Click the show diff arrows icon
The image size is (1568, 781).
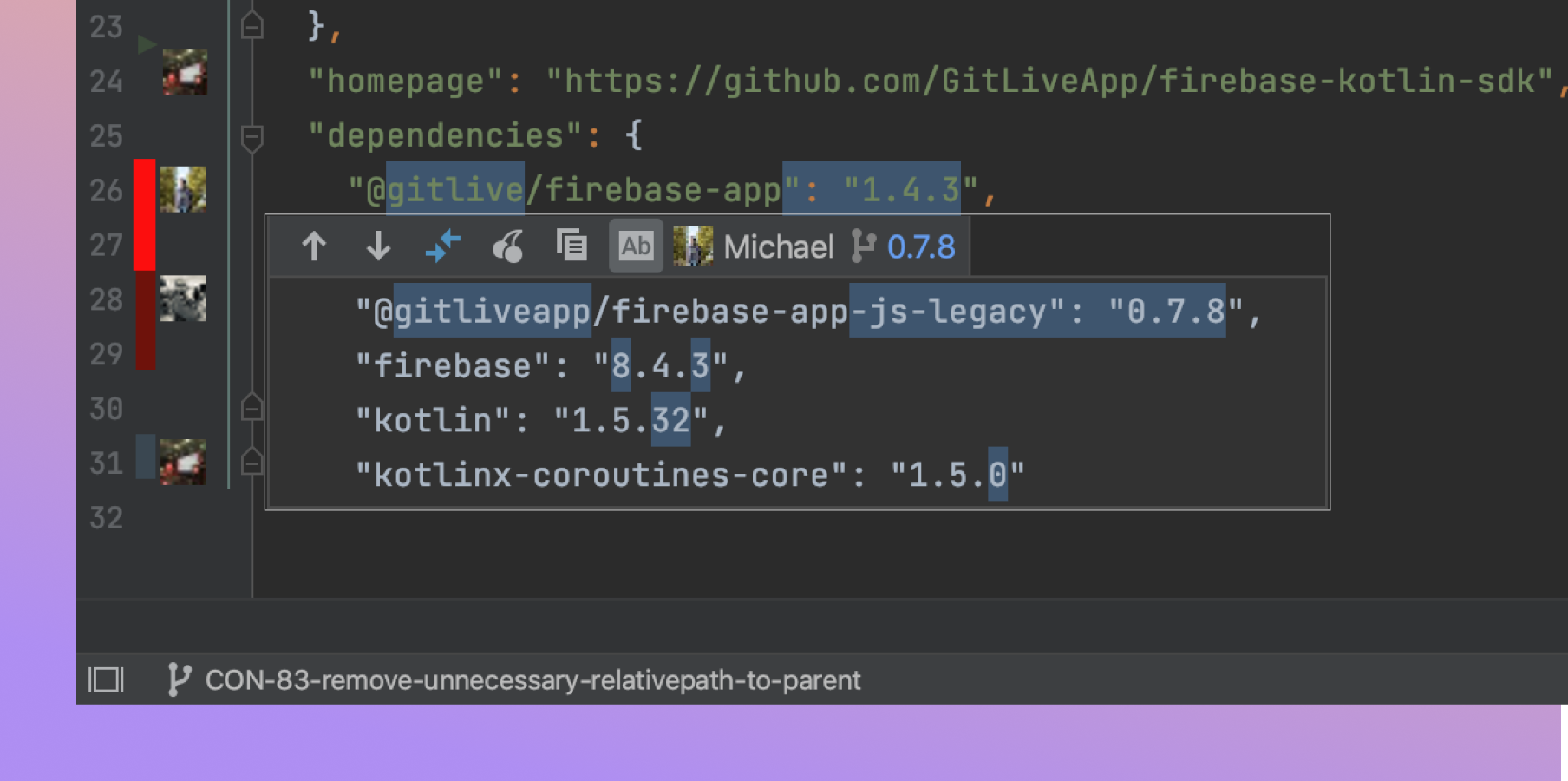click(x=443, y=246)
